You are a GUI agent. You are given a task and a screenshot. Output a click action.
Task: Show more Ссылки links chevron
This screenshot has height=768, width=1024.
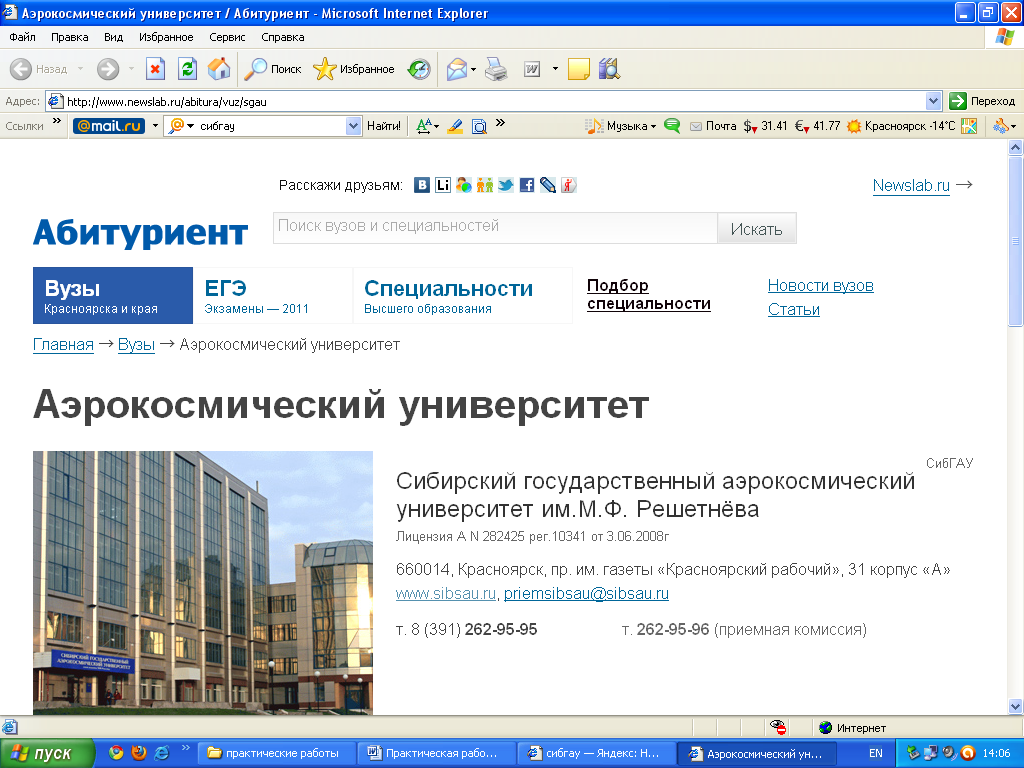coord(57,121)
